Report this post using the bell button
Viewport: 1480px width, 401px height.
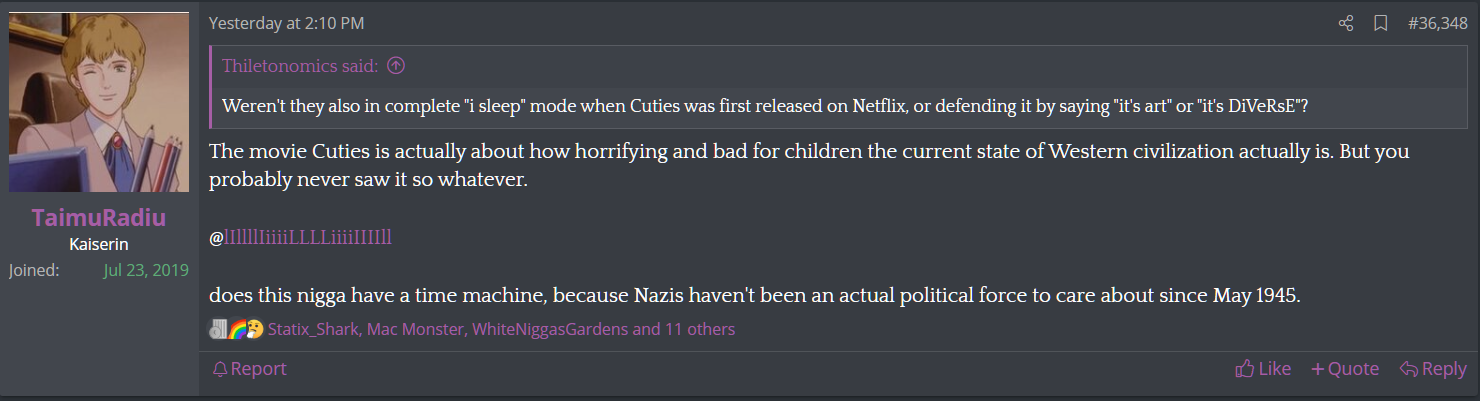click(x=249, y=369)
